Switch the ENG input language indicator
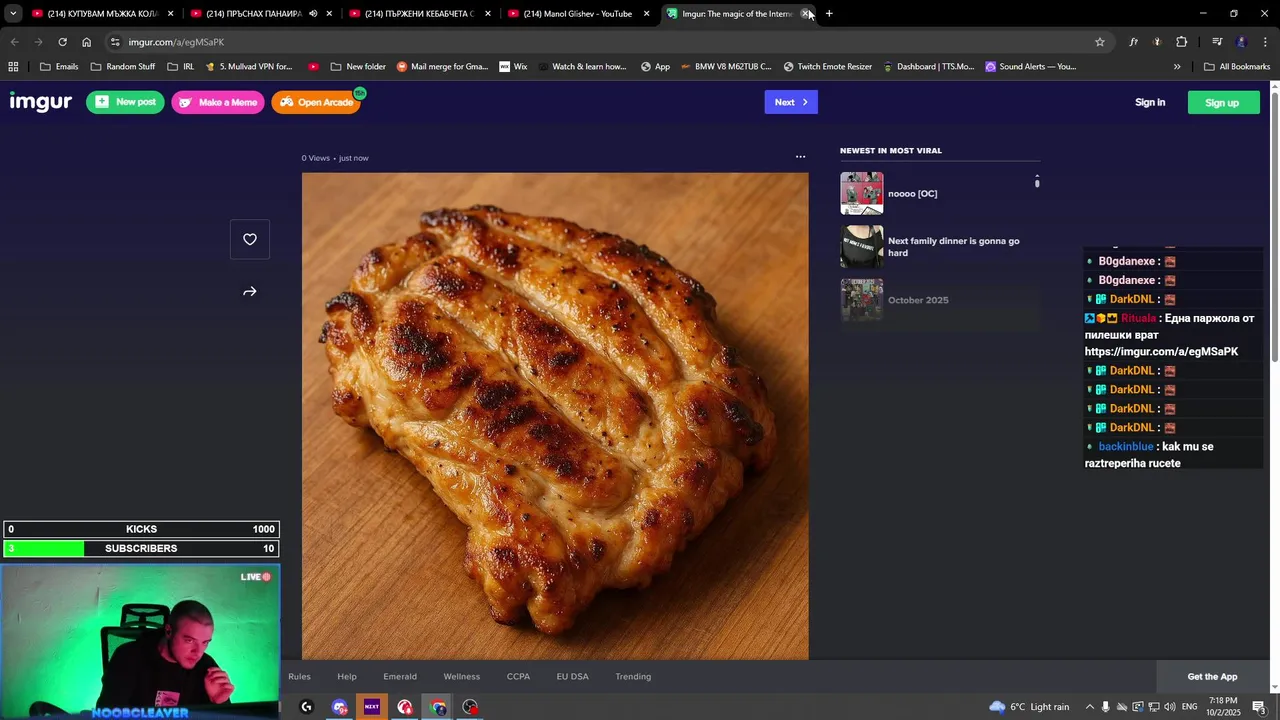Screen dimensions: 1280x720 1189,707
